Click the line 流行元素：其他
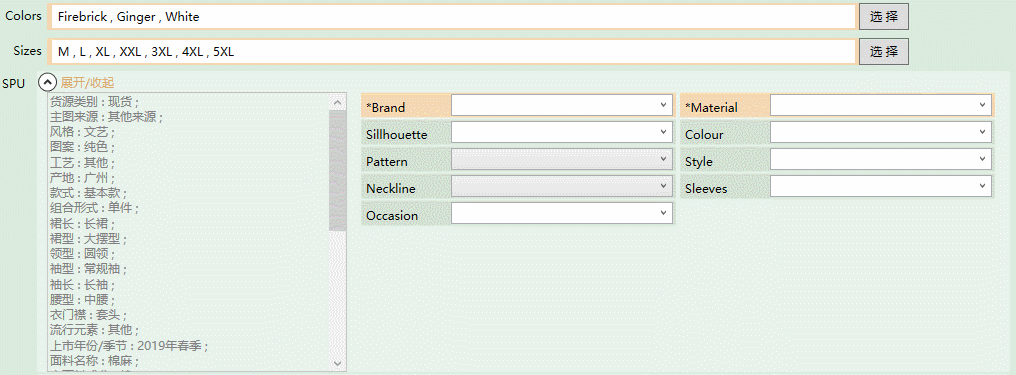The height and width of the screenshot is (375, 1016). (x=95, y=330)
